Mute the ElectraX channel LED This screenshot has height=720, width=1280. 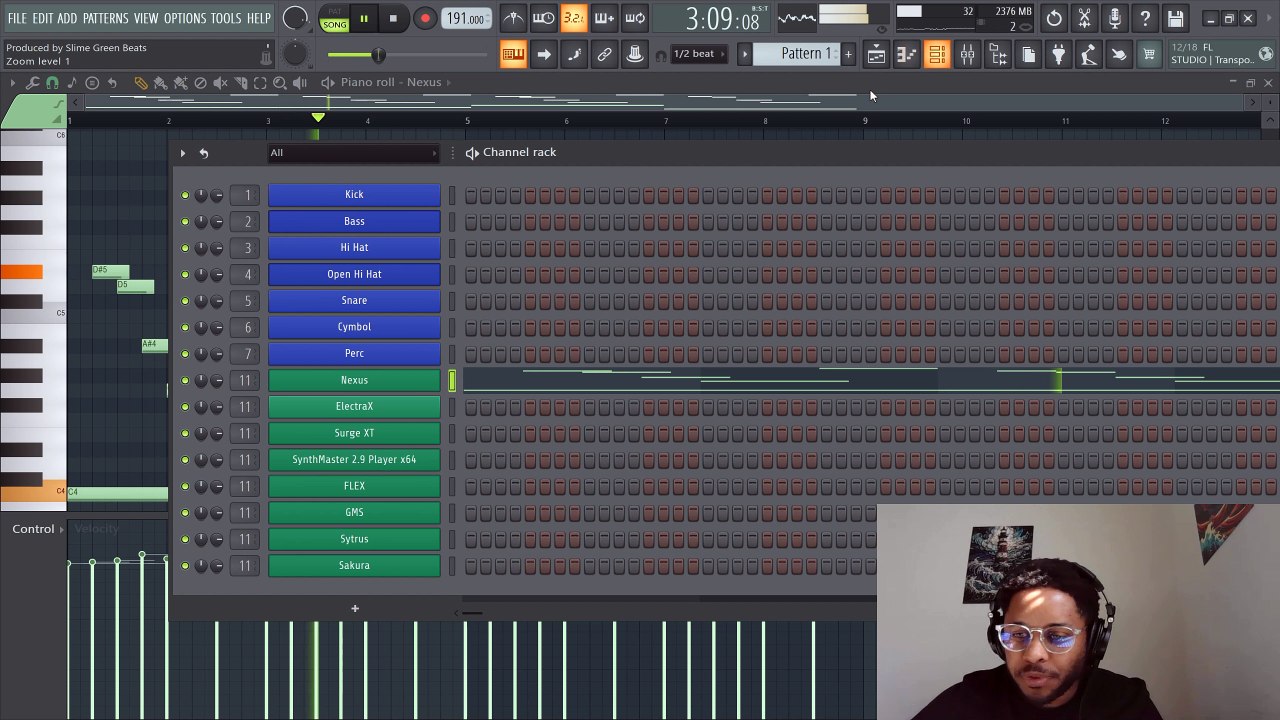coord(185,407)
